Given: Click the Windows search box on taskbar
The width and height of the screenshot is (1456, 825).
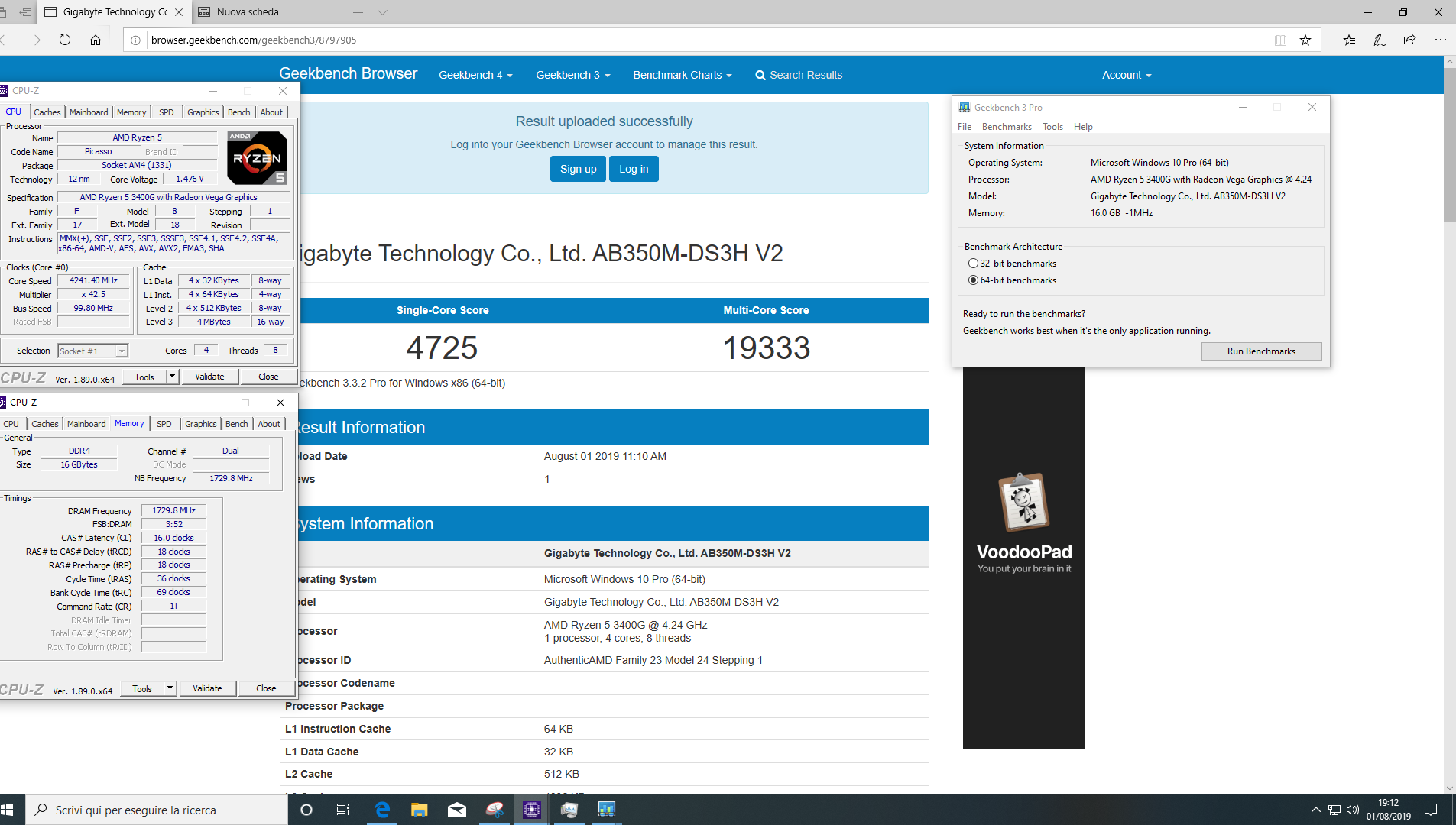Looking at the screenshot, I should (157, 810).
